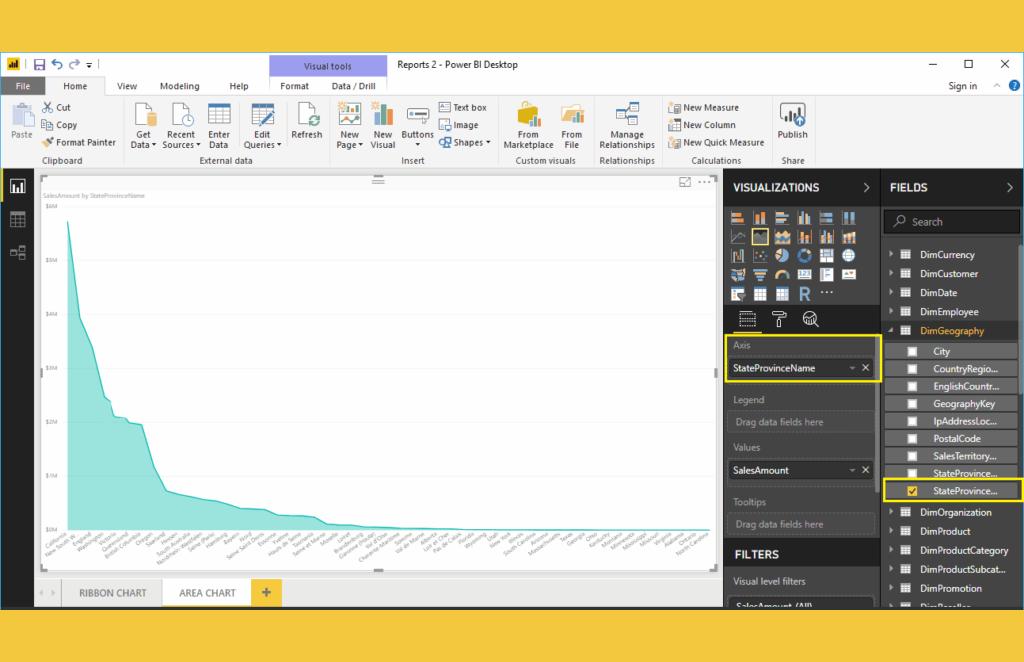Open the Format visual tools tab
Viewport: 1024px width, 662px height.
[295, 86]
